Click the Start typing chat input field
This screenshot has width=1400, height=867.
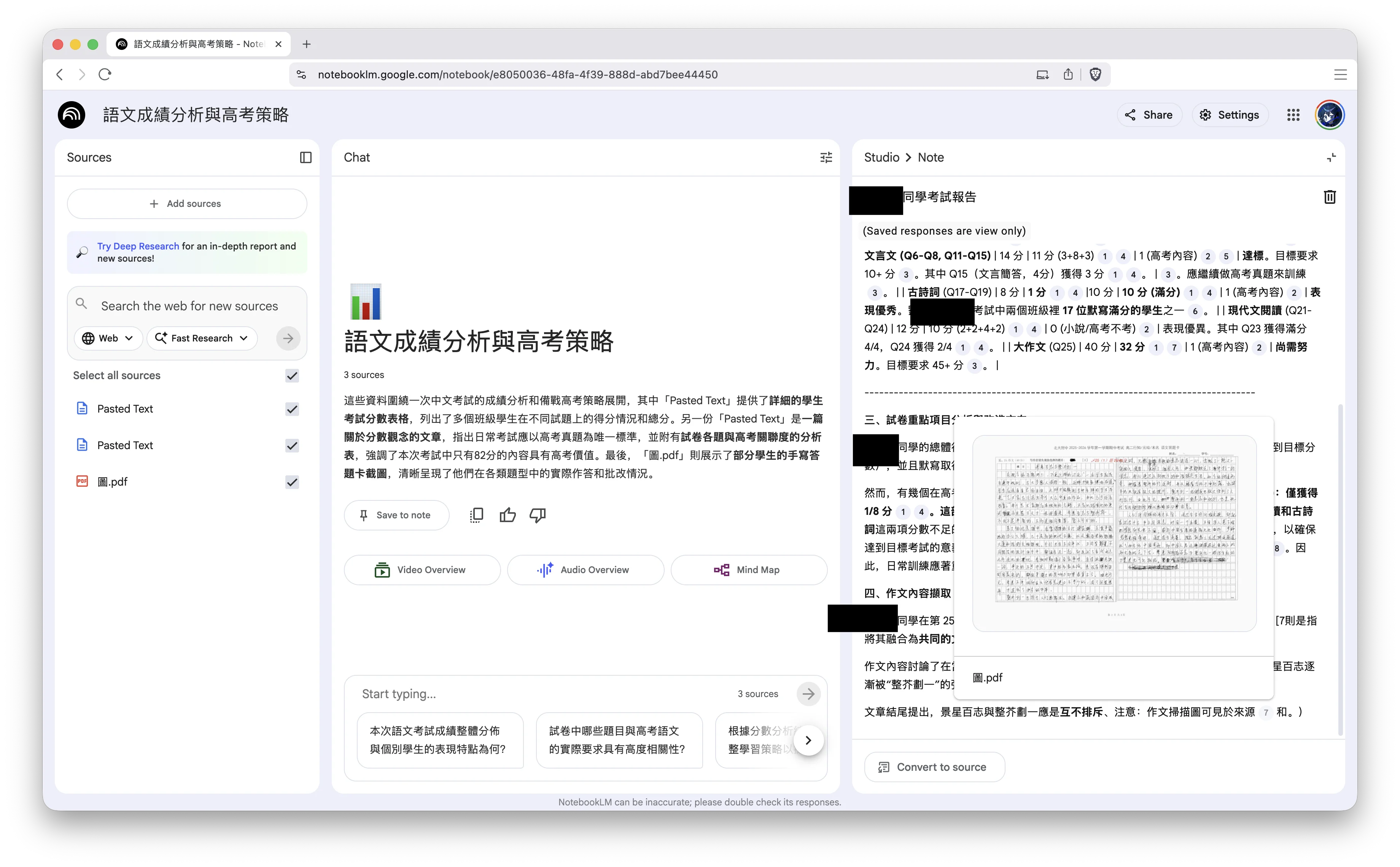pos(516,694)
